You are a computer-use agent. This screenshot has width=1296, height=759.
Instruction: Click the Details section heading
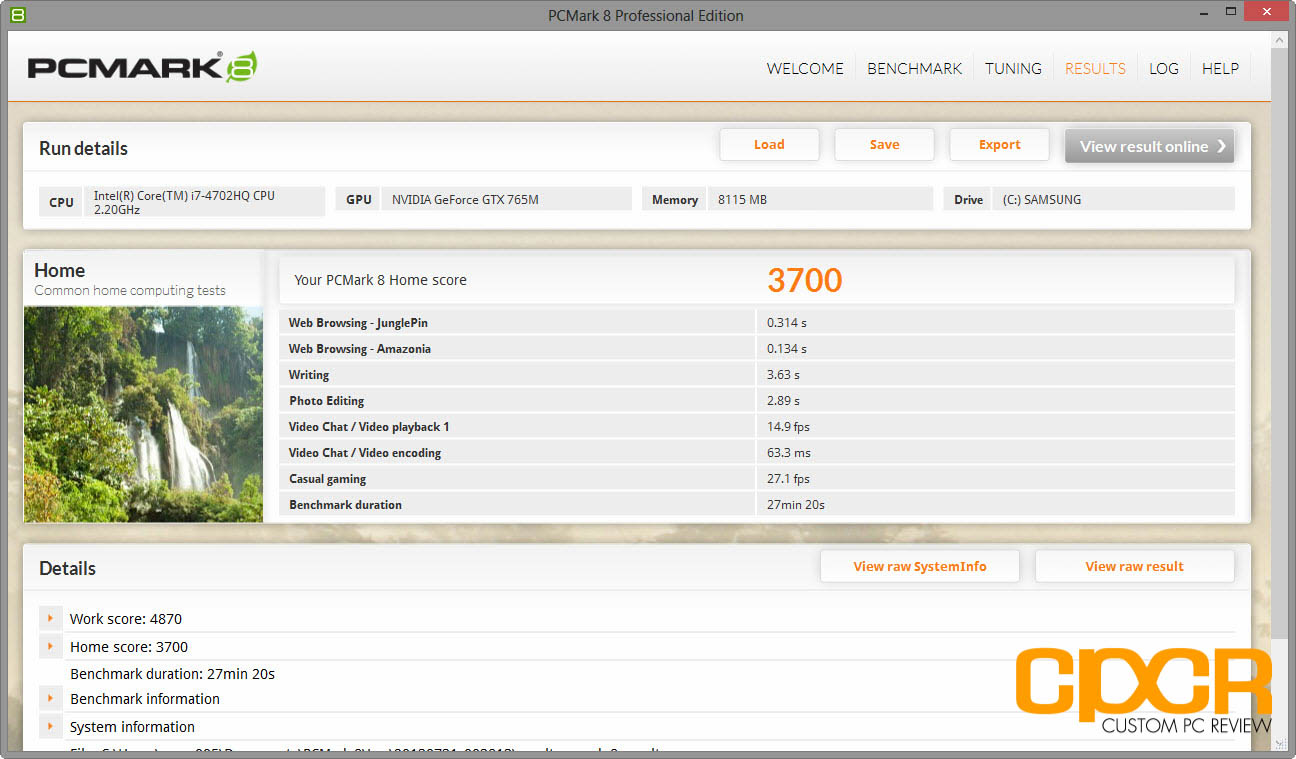(x=67, y=568)
